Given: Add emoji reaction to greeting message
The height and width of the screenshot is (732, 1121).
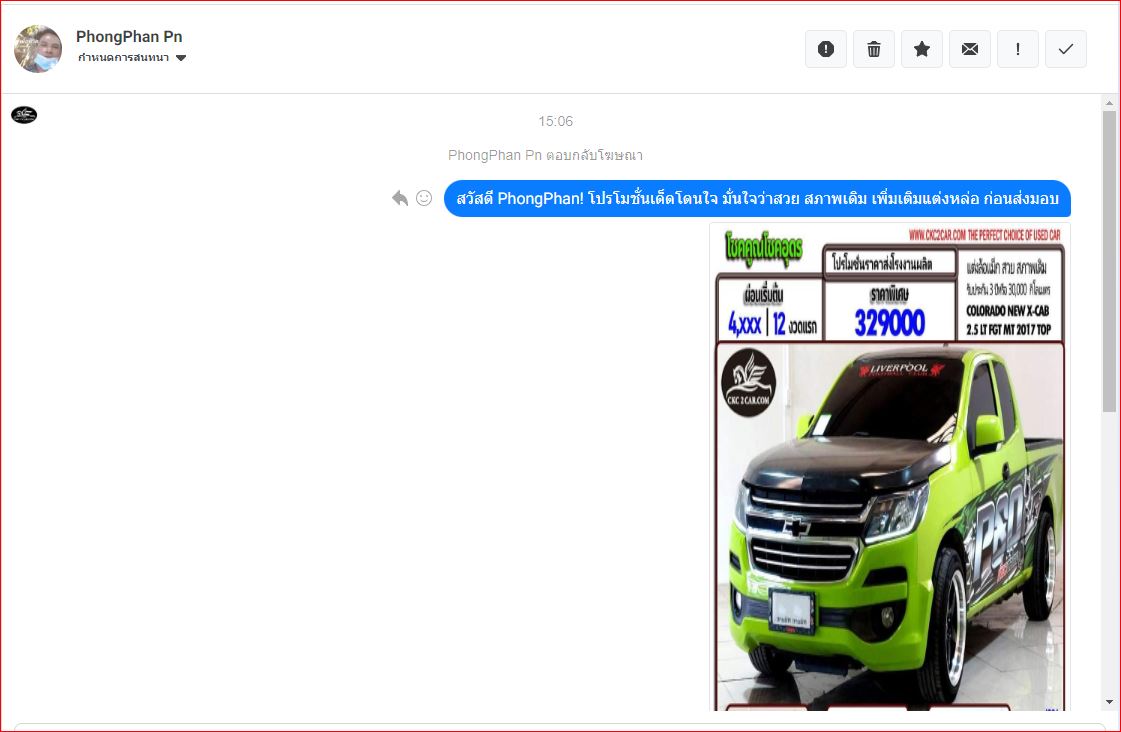Looking at the screenshot, I should tap(424, 198).
